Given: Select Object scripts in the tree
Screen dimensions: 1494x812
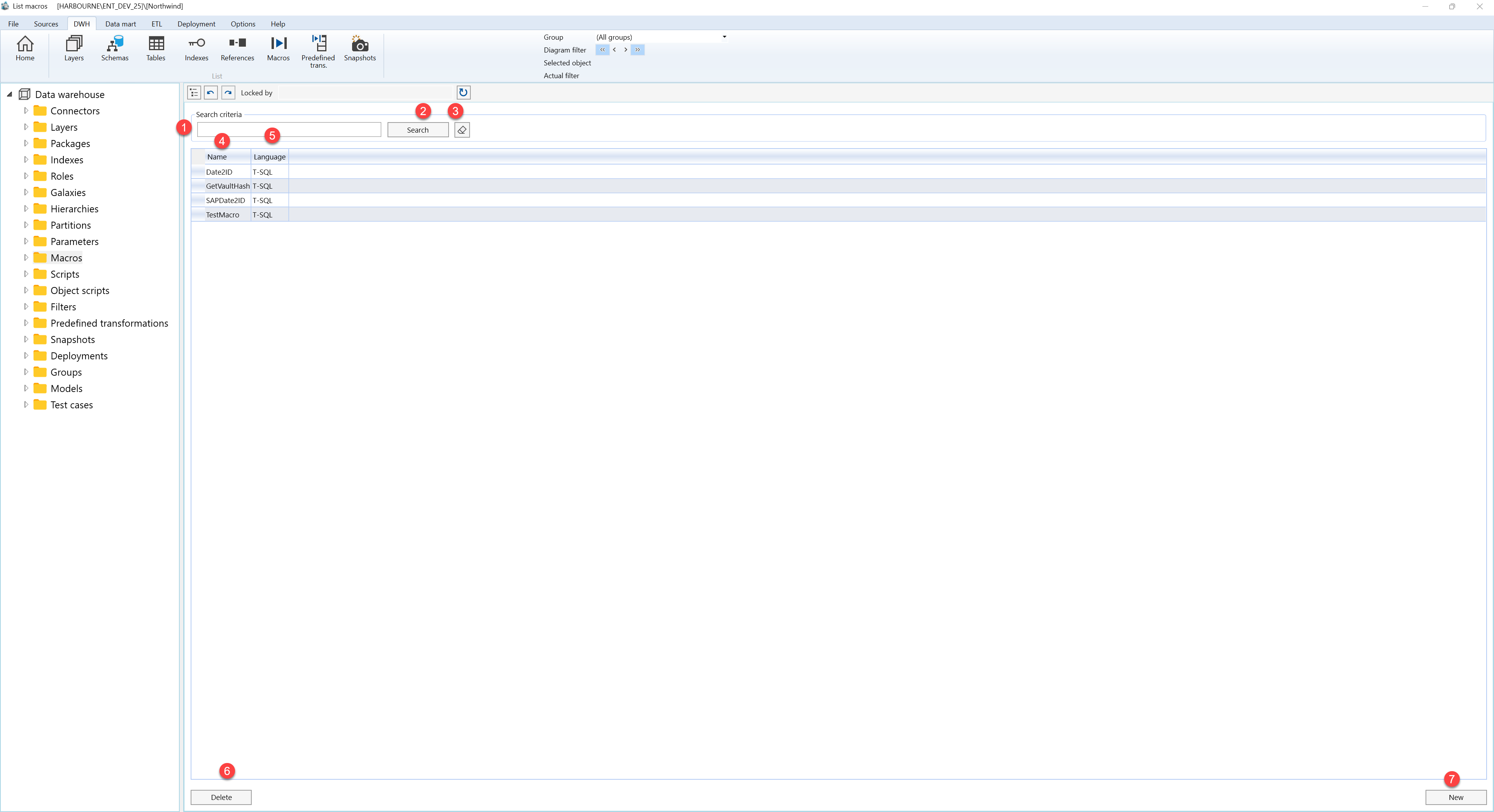Looking at the screenshot, I should (79, 290).
